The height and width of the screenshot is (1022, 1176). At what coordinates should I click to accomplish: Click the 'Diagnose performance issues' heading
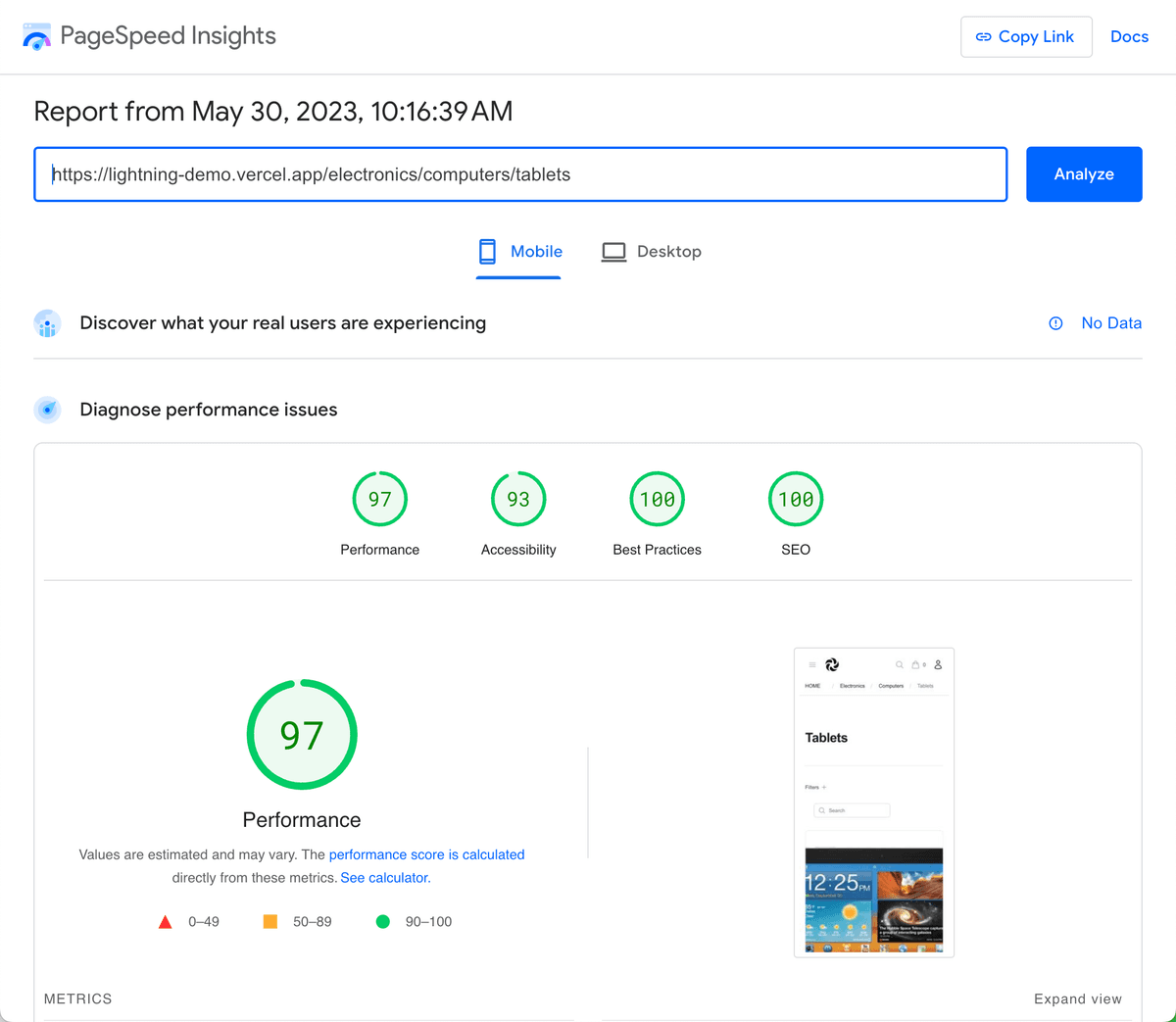(209, 410)
